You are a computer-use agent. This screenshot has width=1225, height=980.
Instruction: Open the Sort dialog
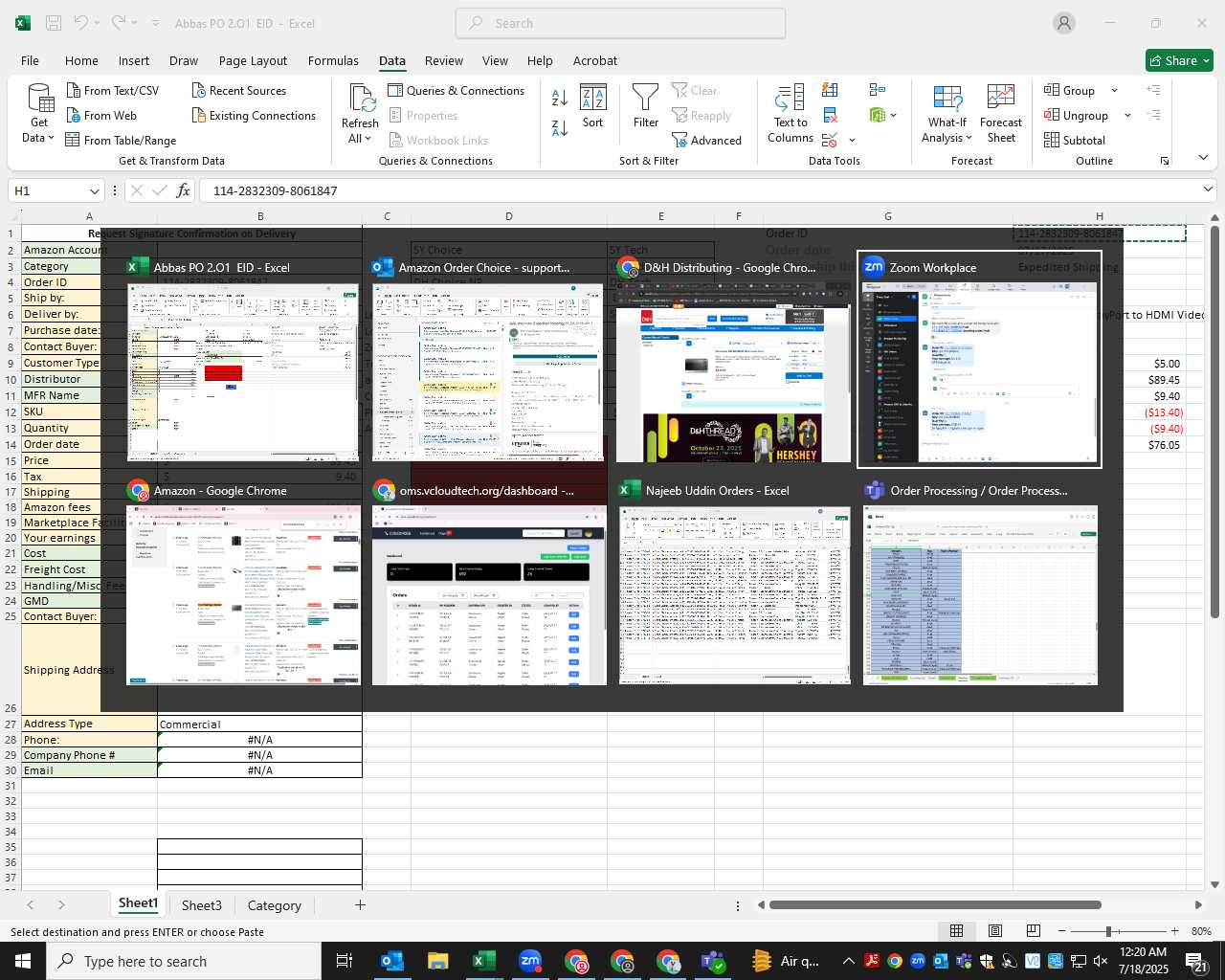(593, 106)
